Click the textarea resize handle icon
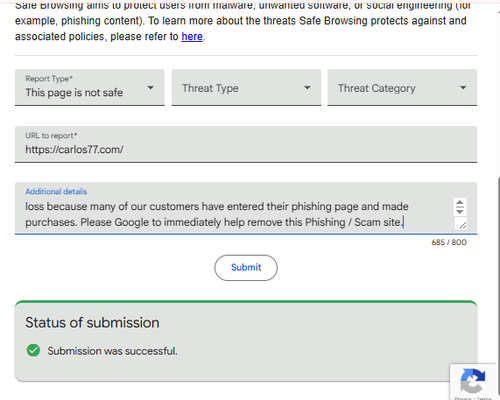500x400 pixels. coord(462,225)
